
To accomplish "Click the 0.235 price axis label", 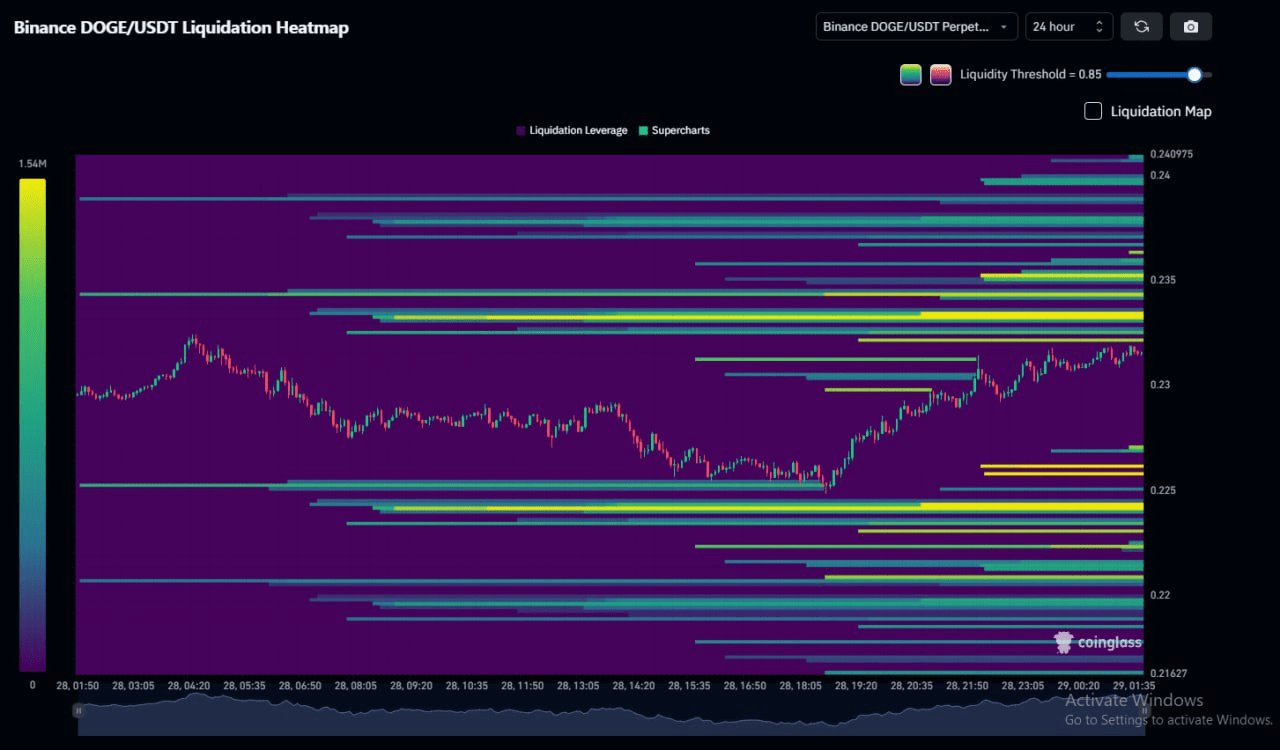I will pos(1162,280).
